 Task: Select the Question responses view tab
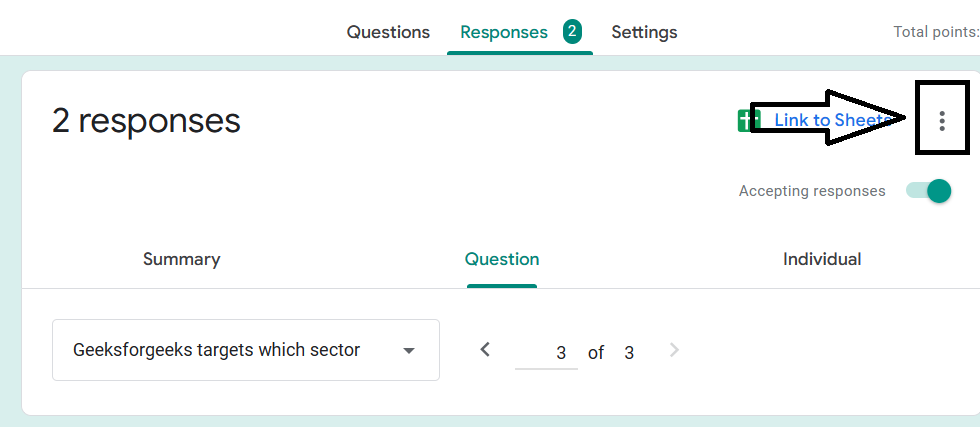point(502,259)
